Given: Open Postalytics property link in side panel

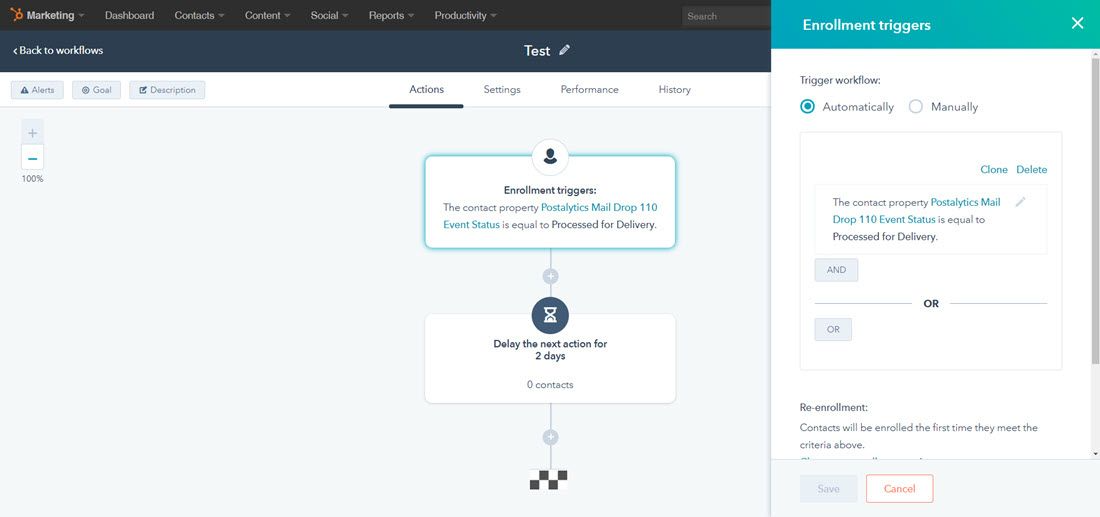Looking at the screenshot, I should click(x=916, y=210).
